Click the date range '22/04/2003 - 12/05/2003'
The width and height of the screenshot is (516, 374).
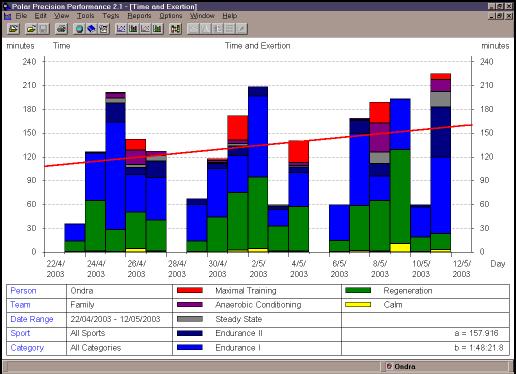coord(115,319)
